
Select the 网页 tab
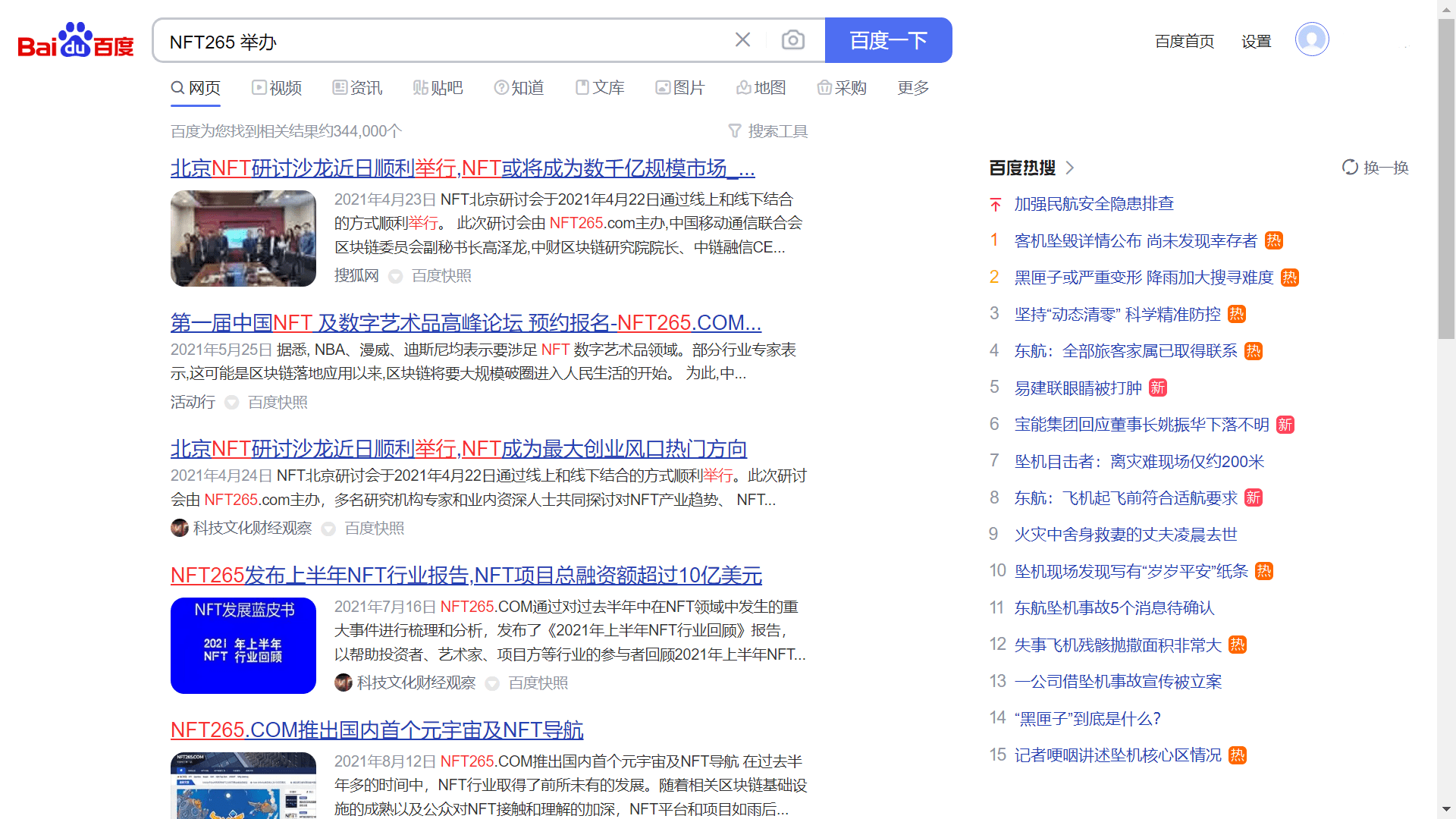tap(196, 88)
